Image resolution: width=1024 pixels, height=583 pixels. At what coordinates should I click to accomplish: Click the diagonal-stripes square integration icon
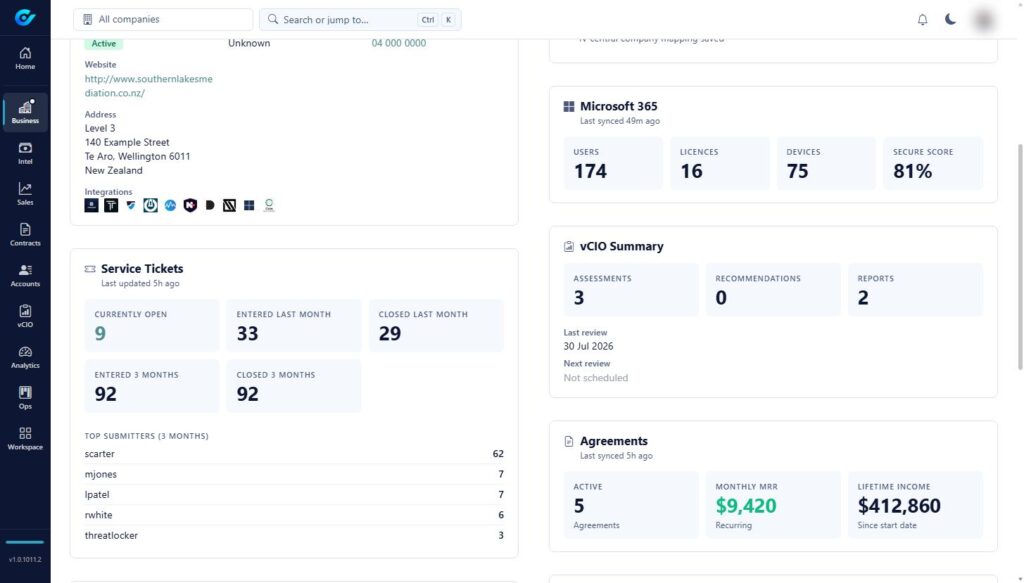pyautogui.click(x=229, y=205)
